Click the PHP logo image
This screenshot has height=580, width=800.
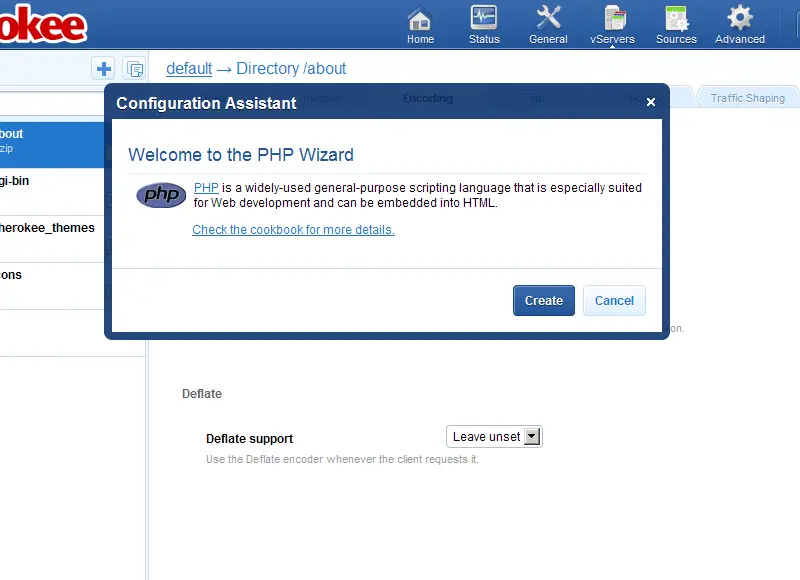161,195
